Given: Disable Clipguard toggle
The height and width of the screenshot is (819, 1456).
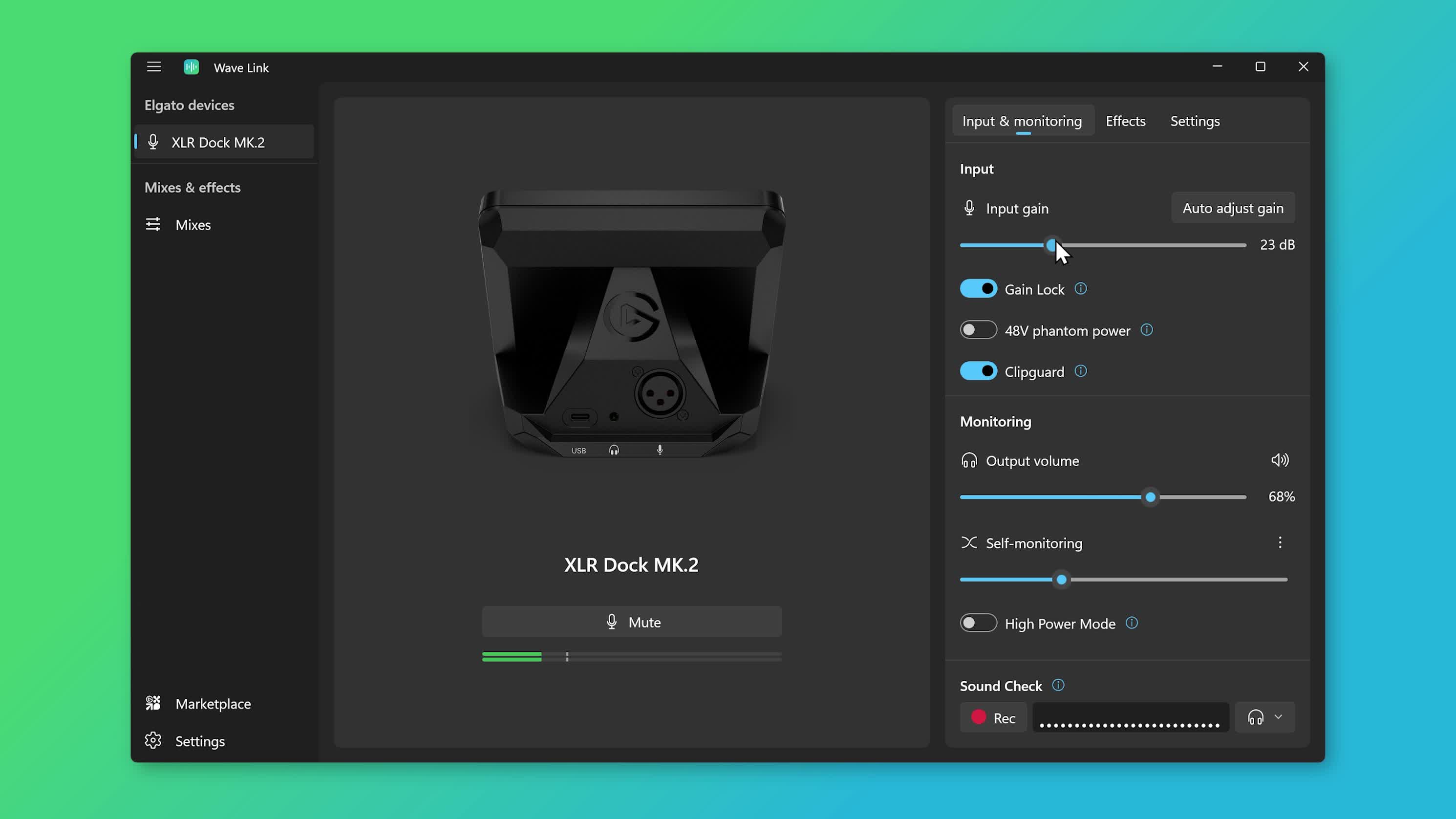Looking at the screenshot, I should coord(978,371).
